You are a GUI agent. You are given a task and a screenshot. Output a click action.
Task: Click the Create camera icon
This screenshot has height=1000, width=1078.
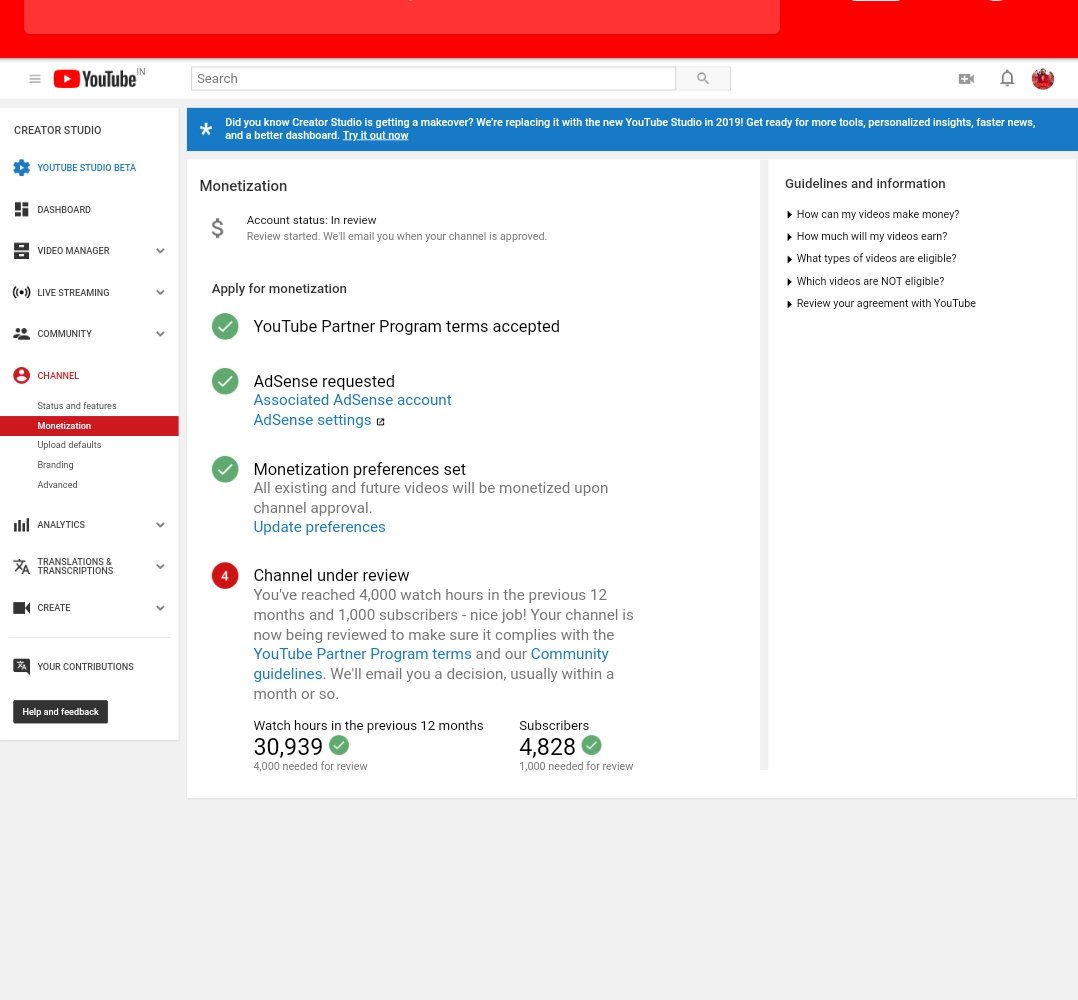(21, 608)
